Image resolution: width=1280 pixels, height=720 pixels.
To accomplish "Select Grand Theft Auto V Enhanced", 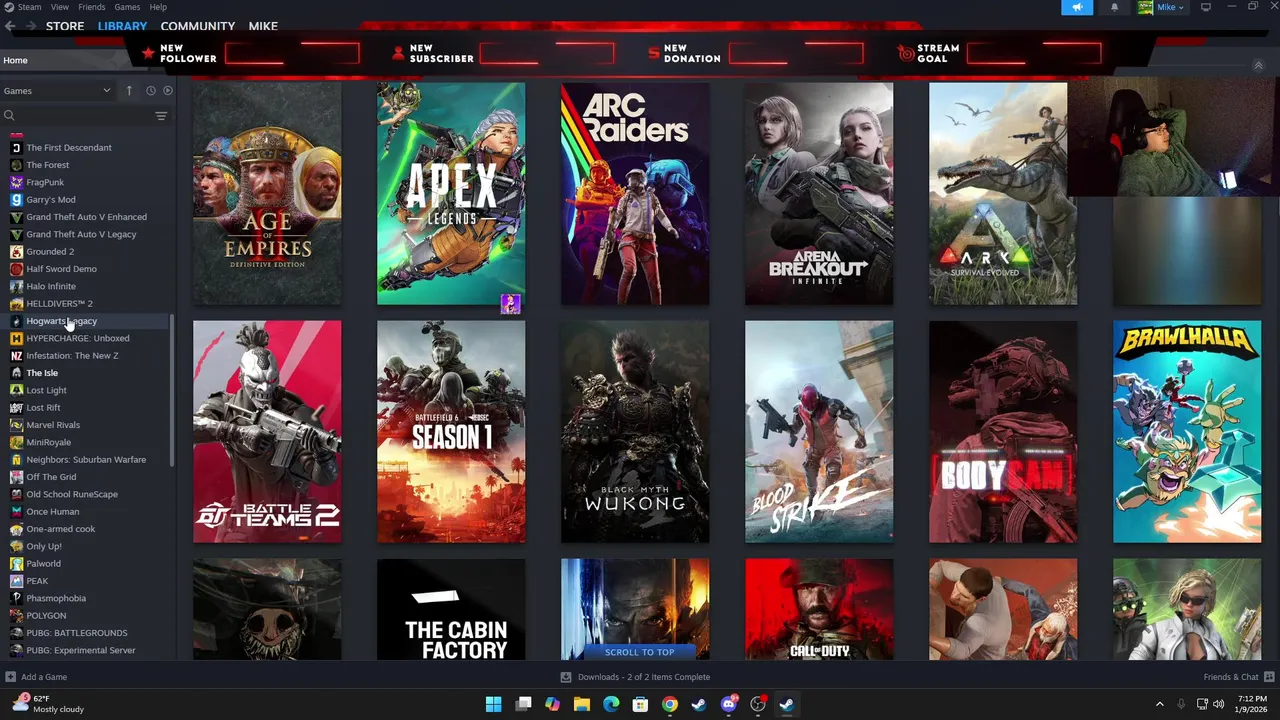I will point(86,217).
